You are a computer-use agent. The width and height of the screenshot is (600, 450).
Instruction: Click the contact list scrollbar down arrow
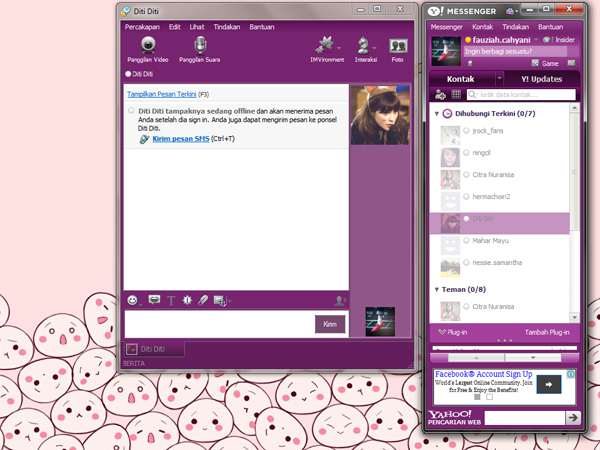point(574,317)
